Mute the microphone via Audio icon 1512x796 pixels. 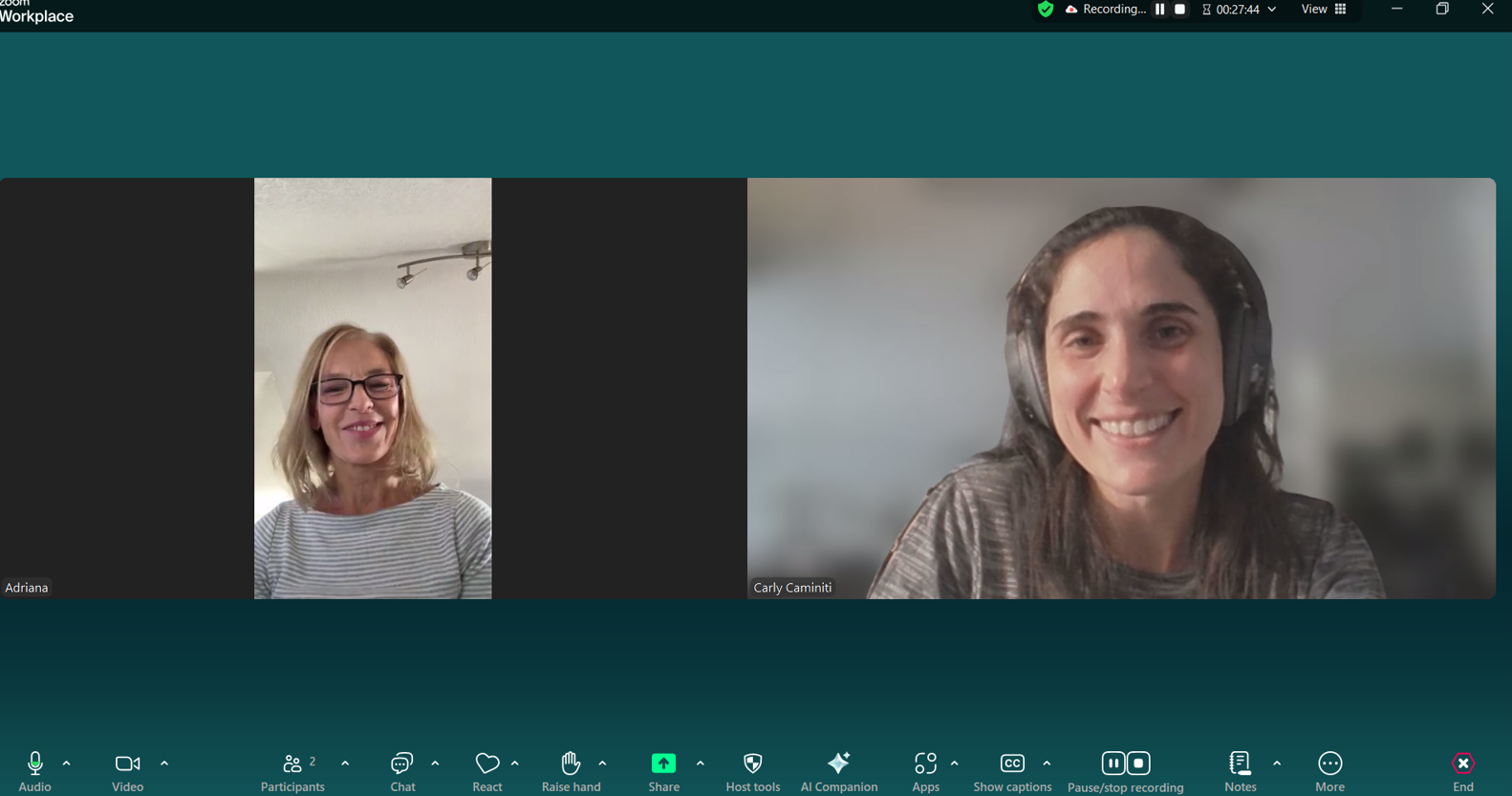[x=35, y=764]
